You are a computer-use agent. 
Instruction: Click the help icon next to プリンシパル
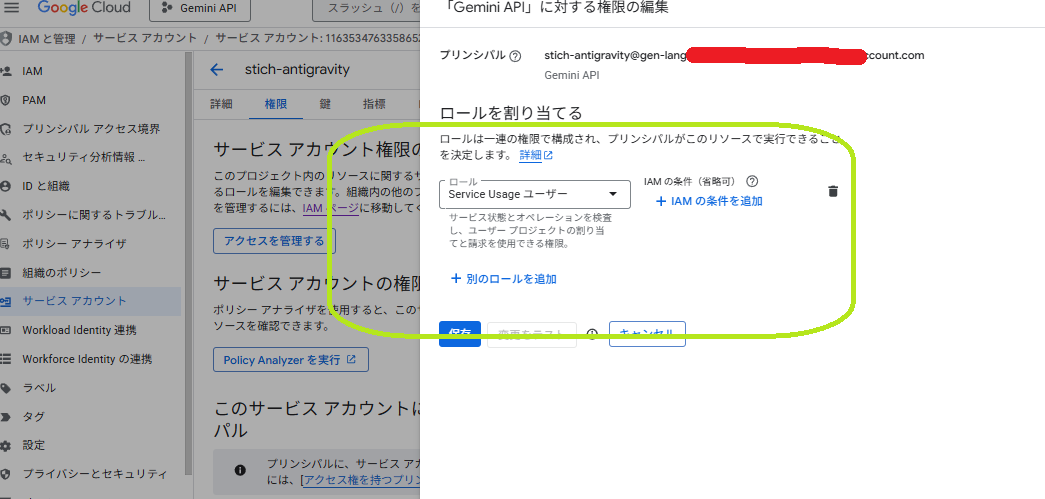pyautogui.click(x=515, y=56)
